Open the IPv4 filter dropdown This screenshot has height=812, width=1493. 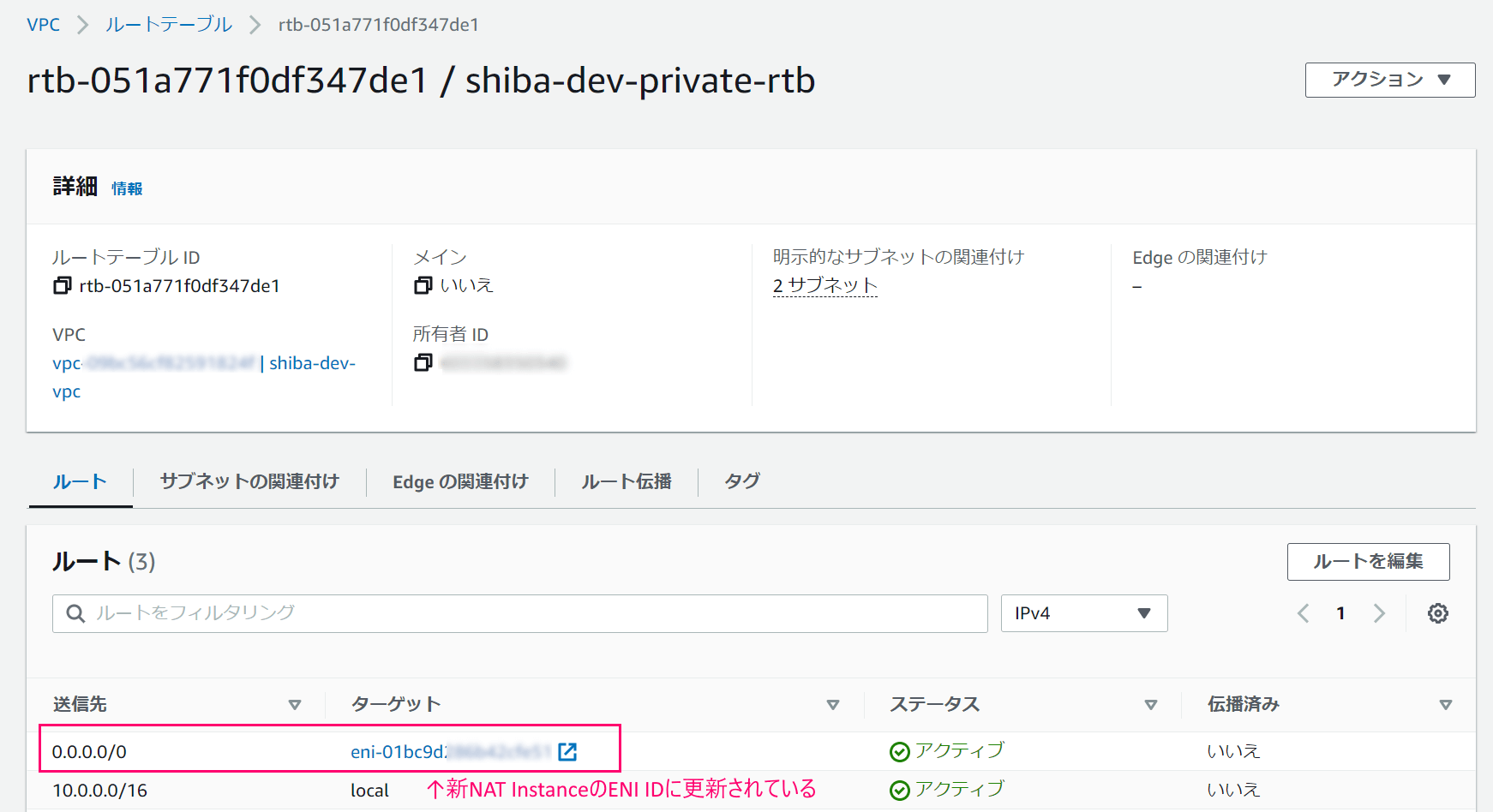pyautogui.click(x=1084, y=613)
